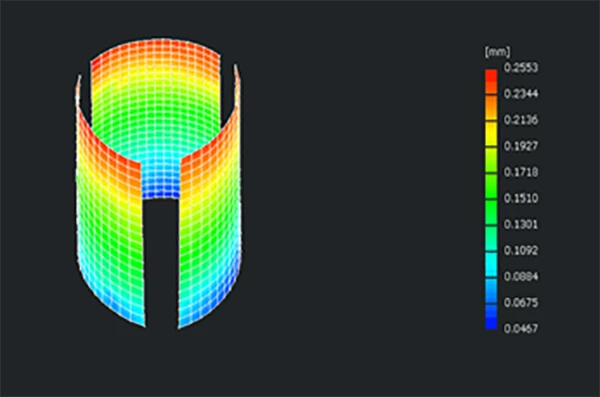Click the 0.0675 legend label
This screenshot has width=600, height=397.
[x=521, y=302]
